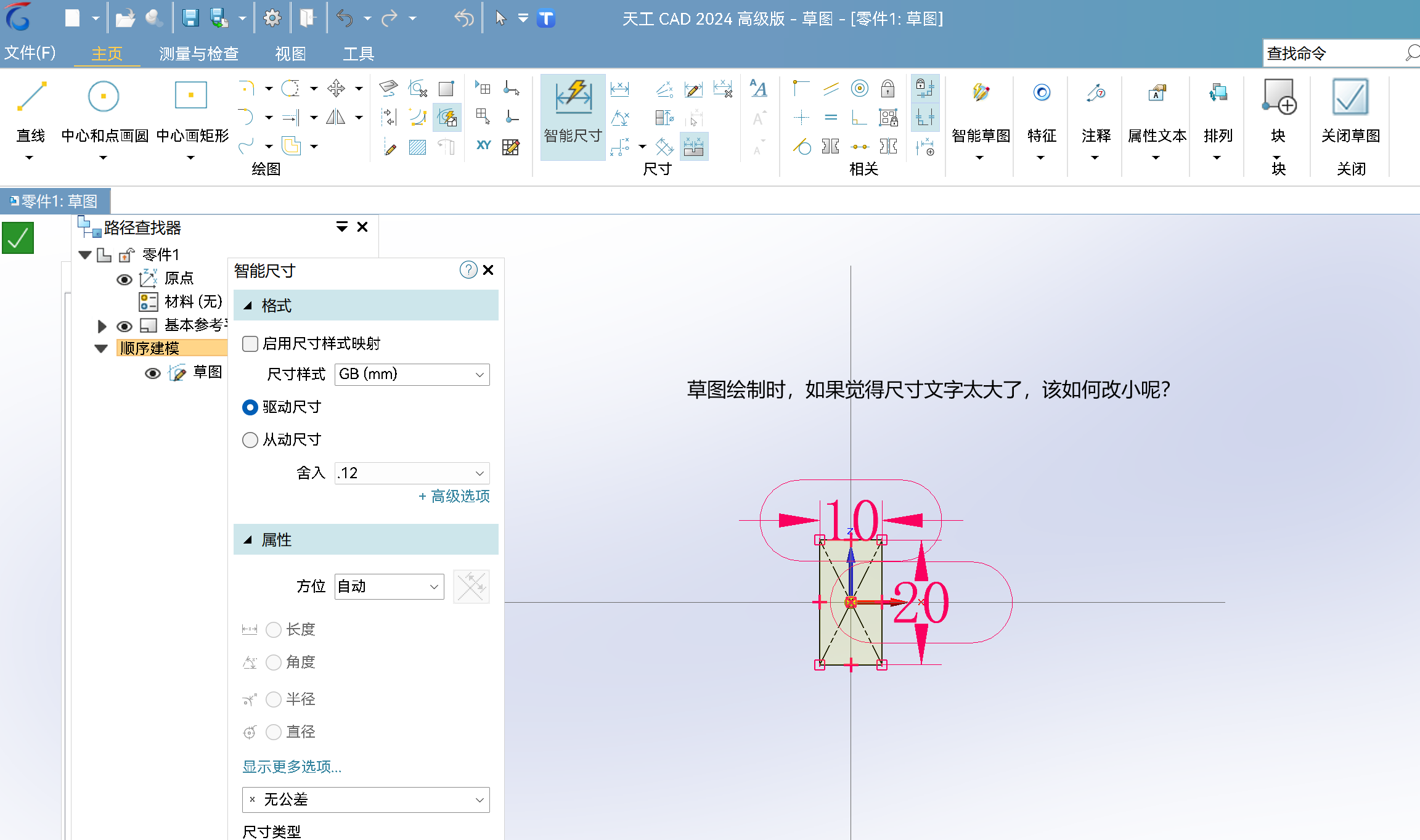
Task: Open the File (文件) menu
Action: (30, 53)
